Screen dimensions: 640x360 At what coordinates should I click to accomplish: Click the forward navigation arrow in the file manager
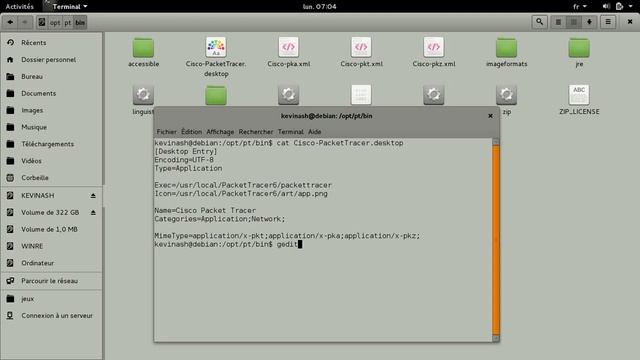click(x=25, y=22)
